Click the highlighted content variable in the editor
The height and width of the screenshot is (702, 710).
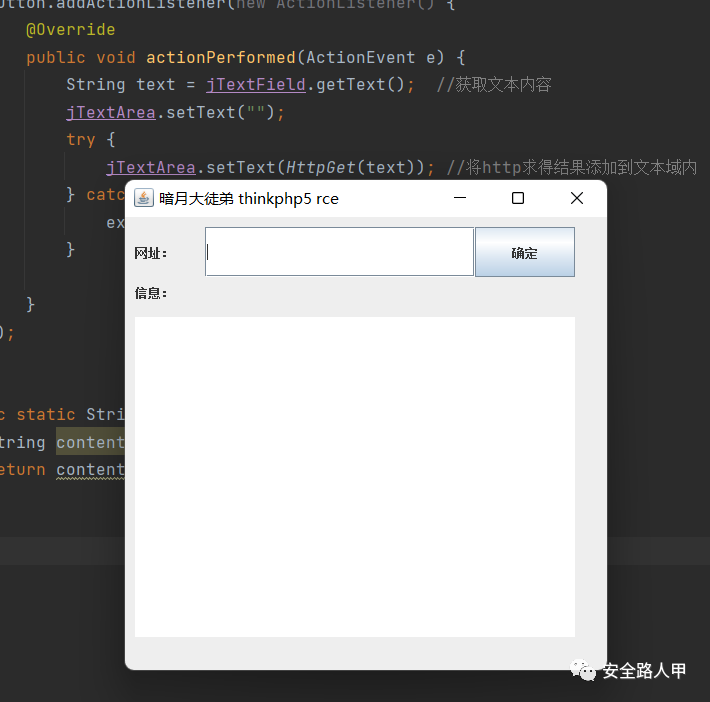[90, 442]
